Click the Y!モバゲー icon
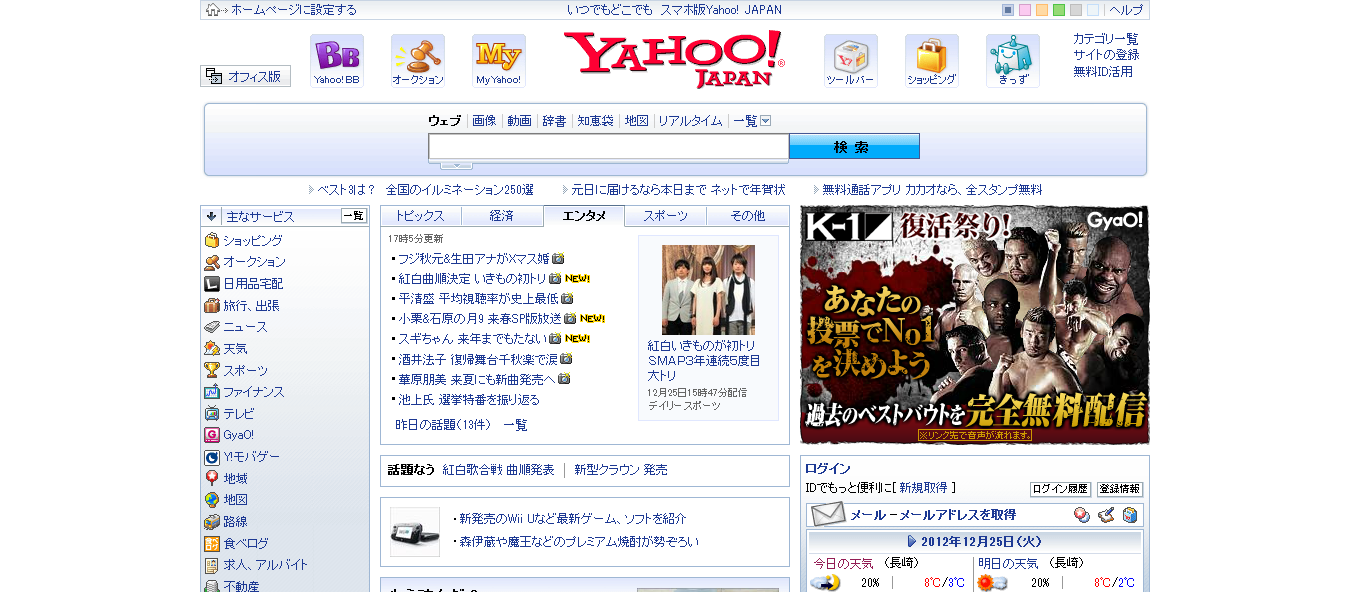1349x592 pixels. (212, 456)
